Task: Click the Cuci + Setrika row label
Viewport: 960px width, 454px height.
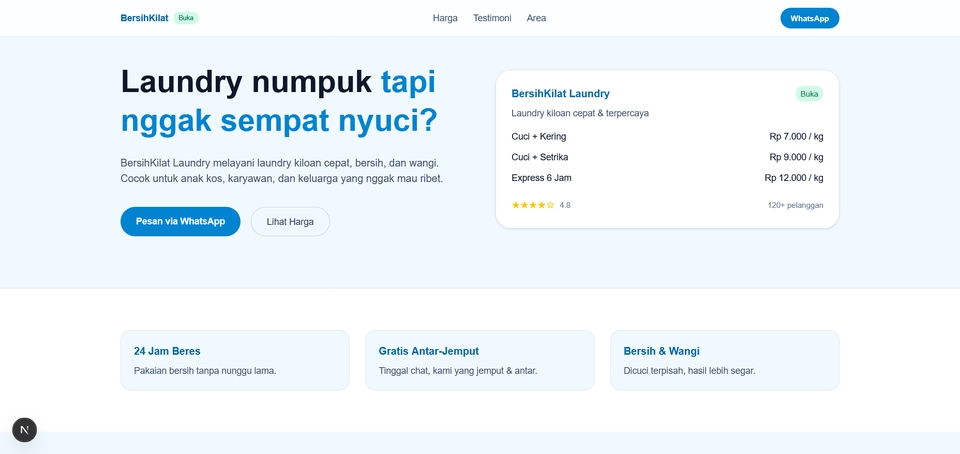Action: pyautogui.click(x=540, y=157)
